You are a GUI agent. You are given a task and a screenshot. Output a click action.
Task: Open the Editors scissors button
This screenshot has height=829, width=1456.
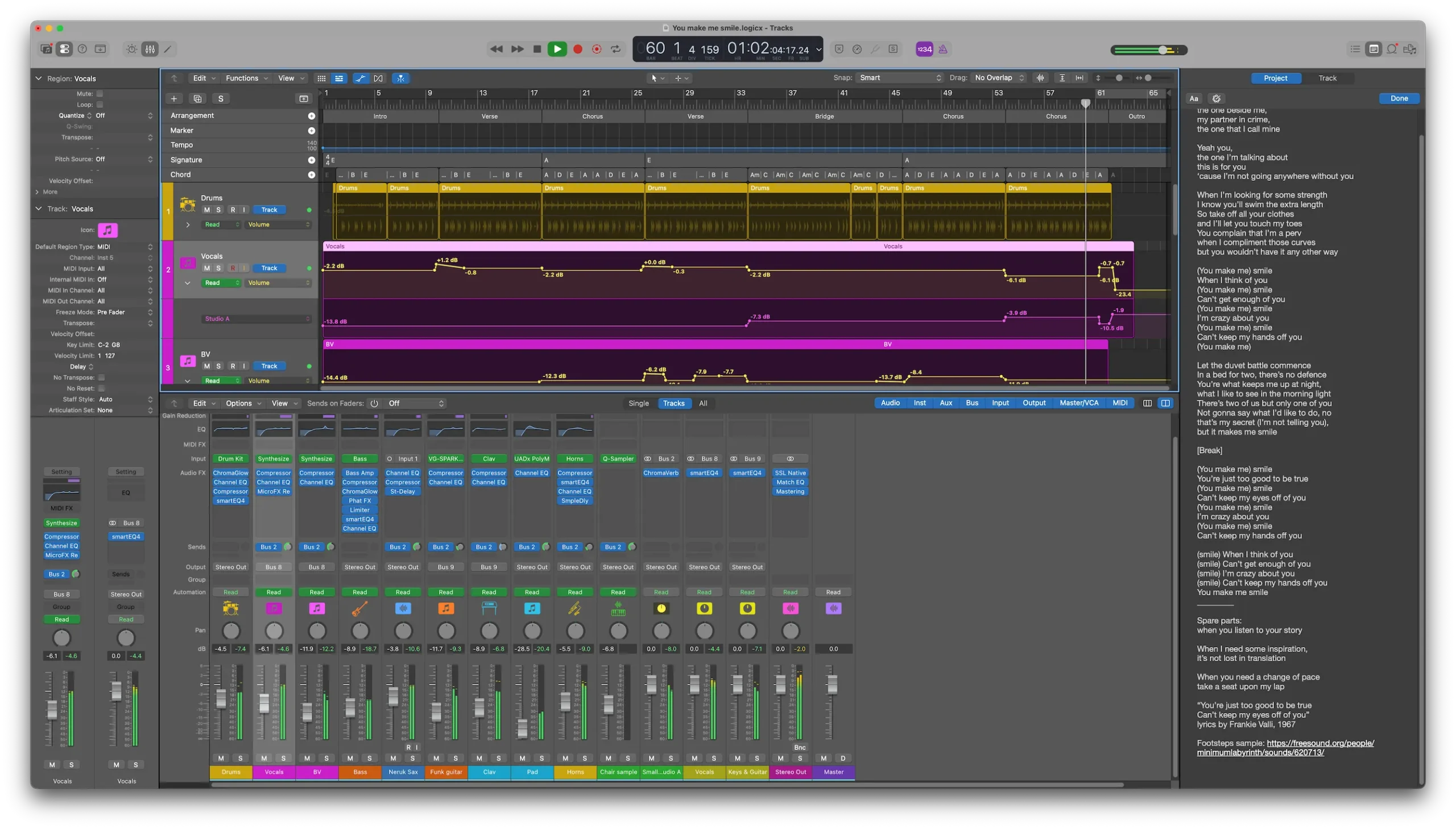click(x=168, y=49)
